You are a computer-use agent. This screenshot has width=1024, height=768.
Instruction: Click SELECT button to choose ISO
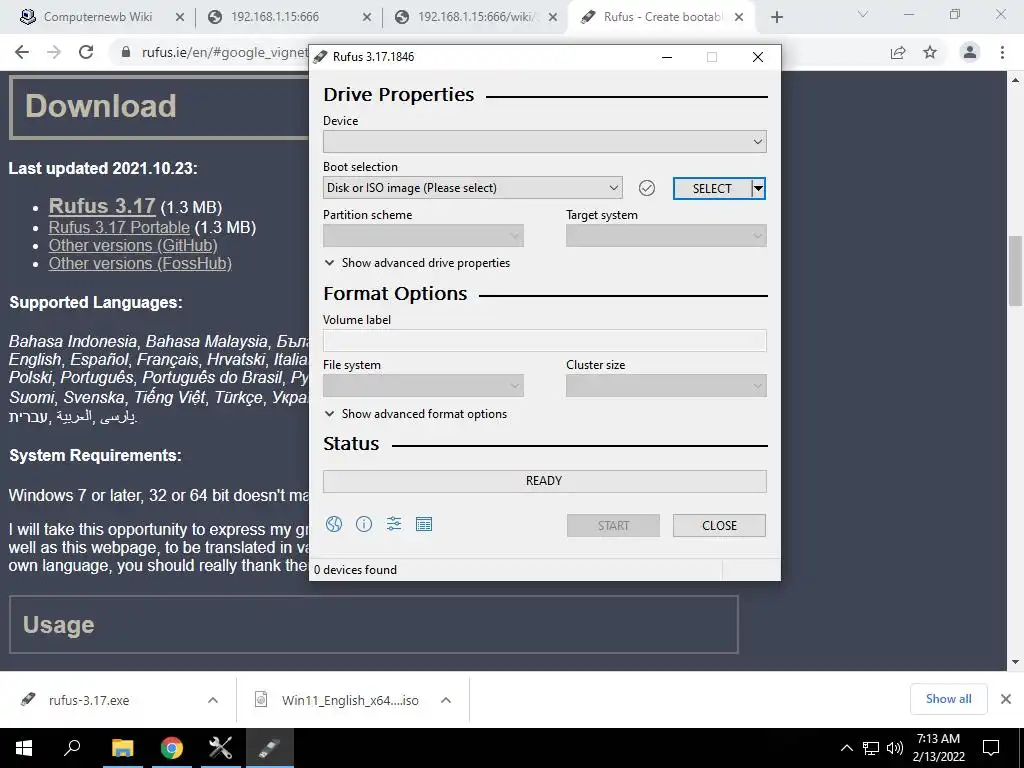712,189
